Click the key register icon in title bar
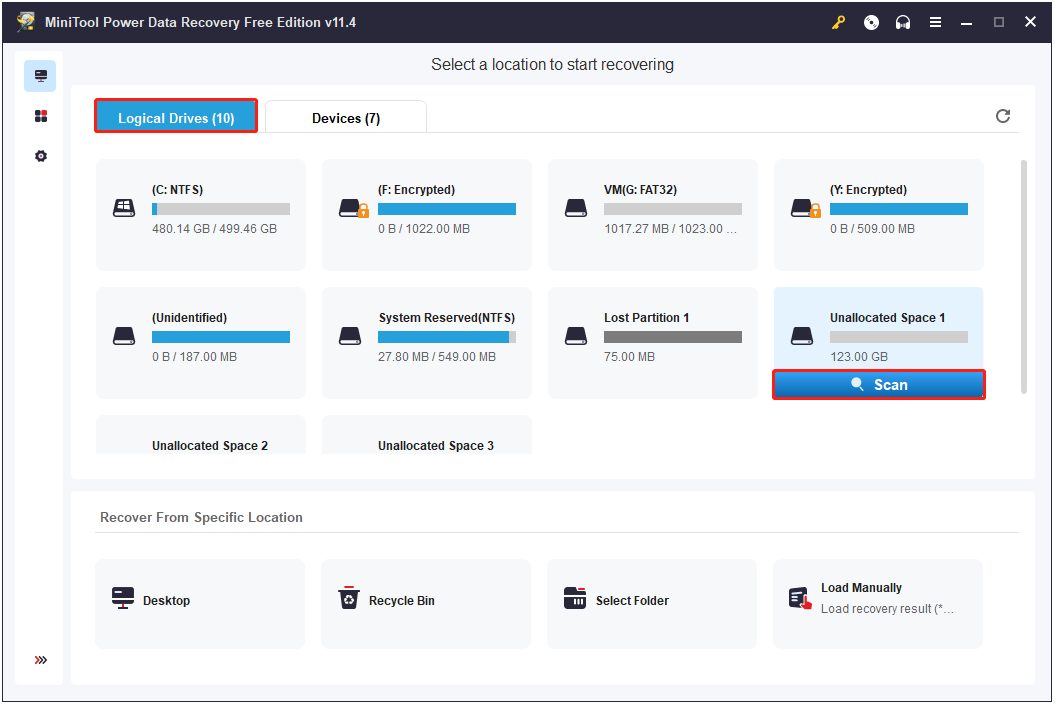This screenshot has width=1055, height=705. coord(839,22)
